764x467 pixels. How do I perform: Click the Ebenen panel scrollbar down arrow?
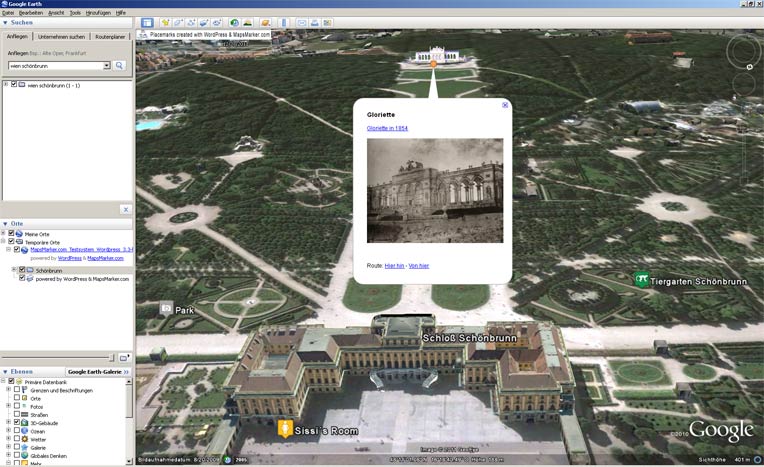pos(129,461)
